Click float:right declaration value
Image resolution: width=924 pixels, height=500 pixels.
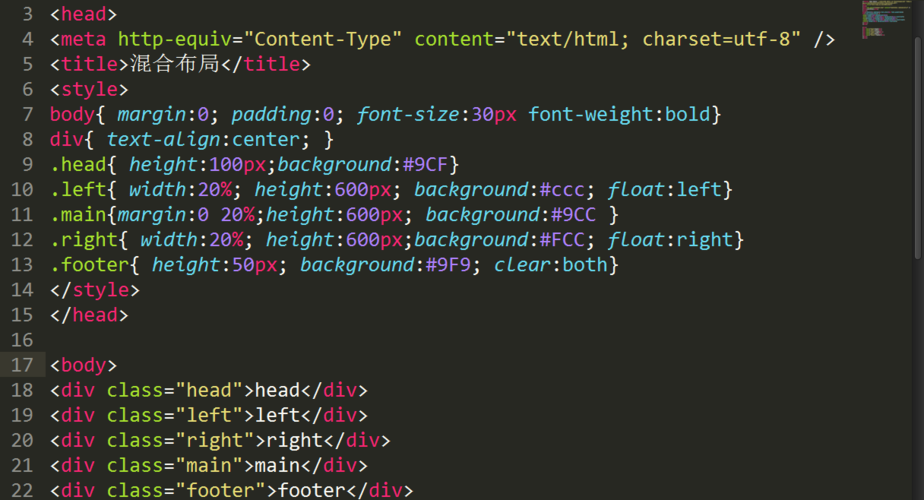tap(705, 239)
